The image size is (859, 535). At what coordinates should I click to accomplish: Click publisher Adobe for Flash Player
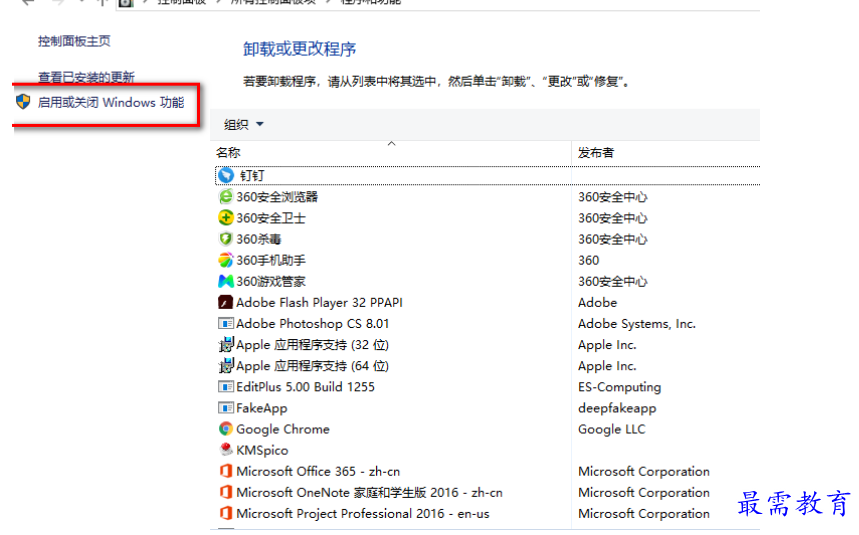pos(597,302)
